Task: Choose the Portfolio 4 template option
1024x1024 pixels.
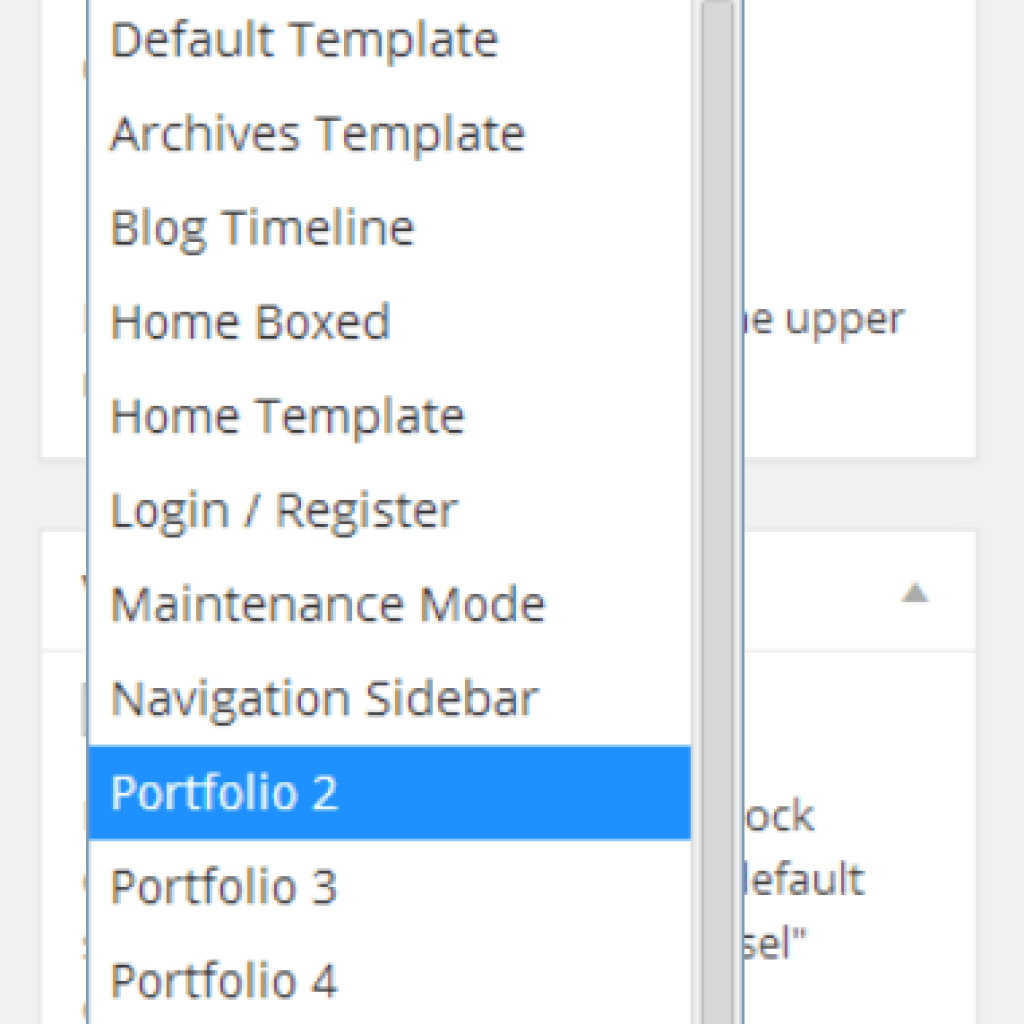Action: click(223, 980)
